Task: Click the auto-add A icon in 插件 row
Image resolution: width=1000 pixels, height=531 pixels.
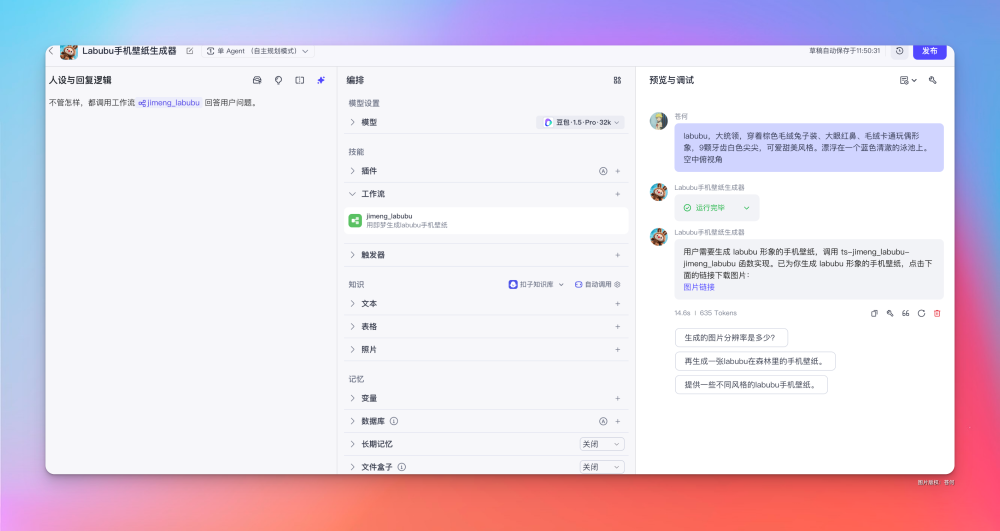Action: 603,171
